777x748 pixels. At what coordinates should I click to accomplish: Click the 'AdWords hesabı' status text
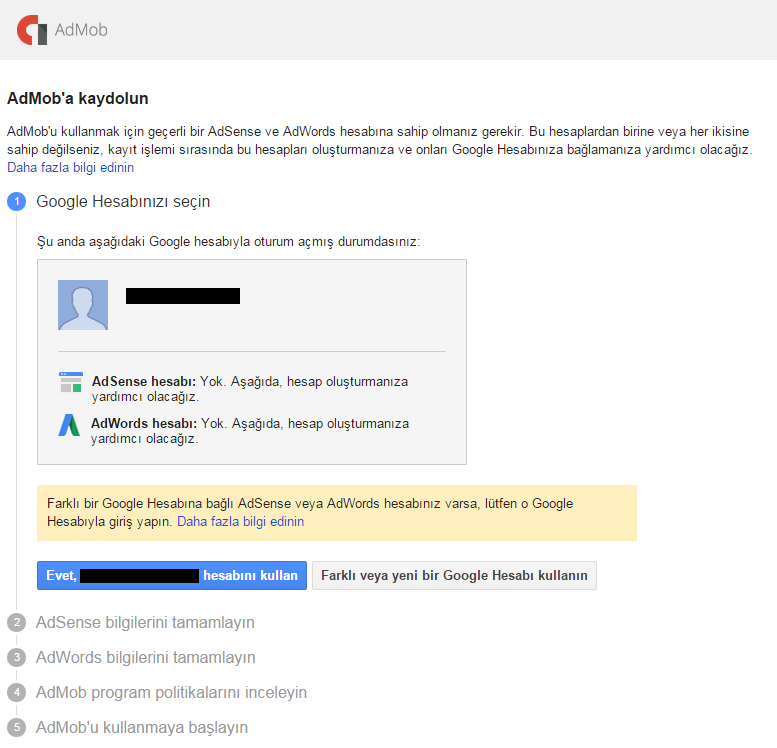coord(250,430)
